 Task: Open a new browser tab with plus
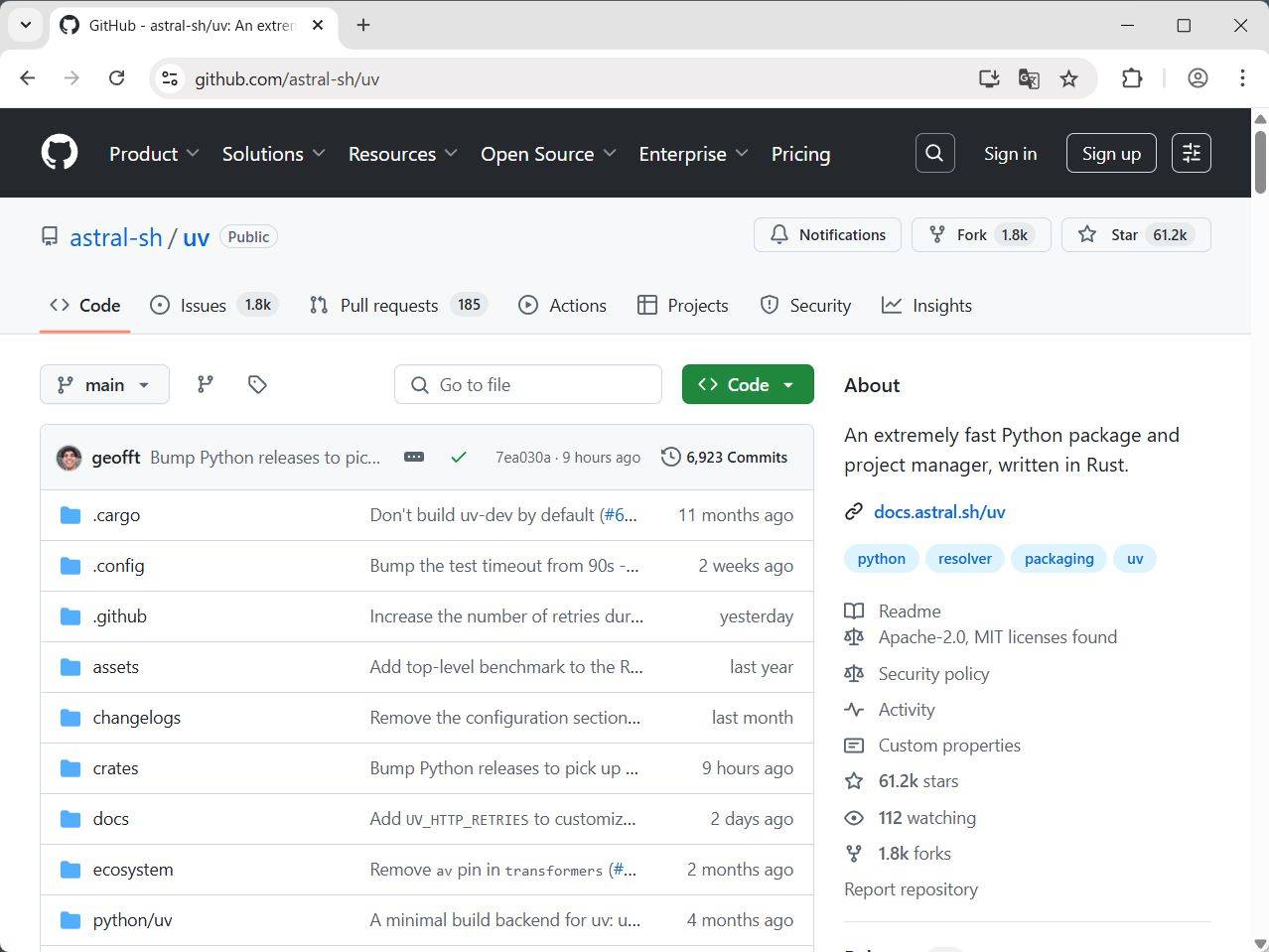coord(363,25)
